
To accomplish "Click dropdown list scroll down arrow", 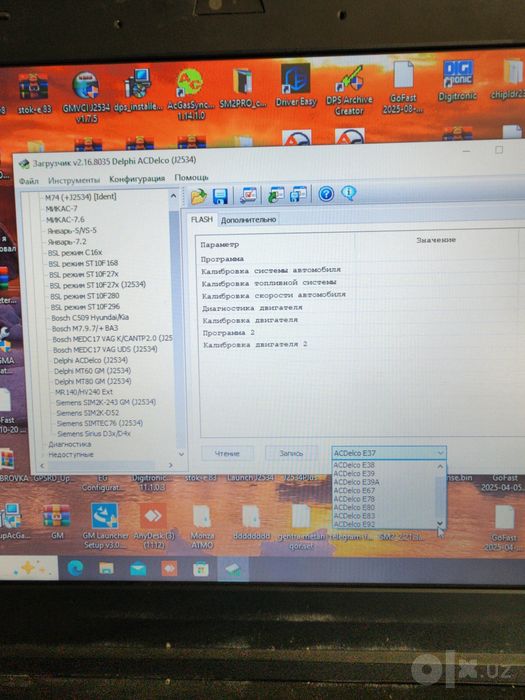I will [440, 523].
